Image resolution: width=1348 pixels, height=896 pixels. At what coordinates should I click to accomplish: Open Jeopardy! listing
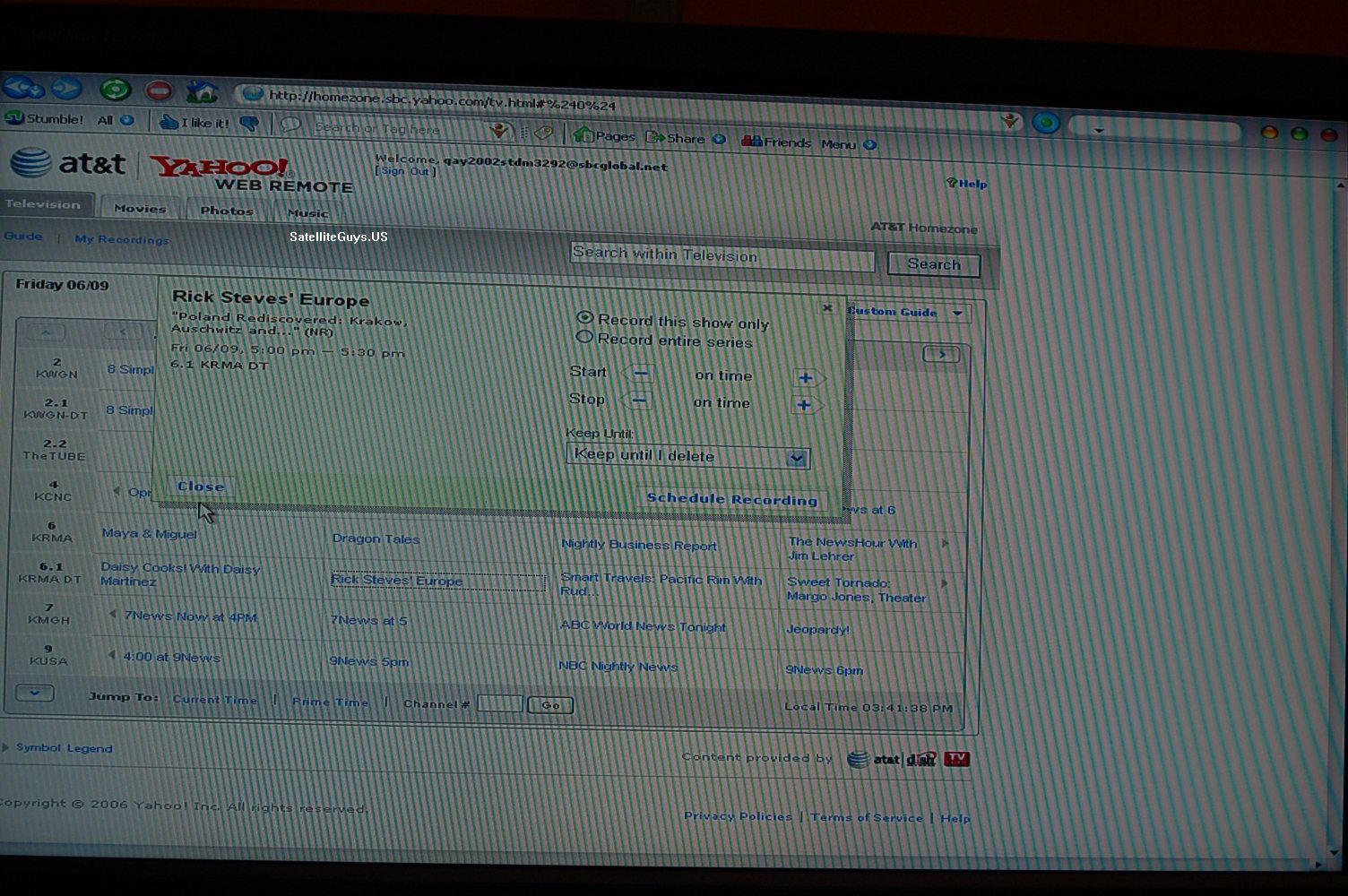pyautogui.click(x=817, y=630)
